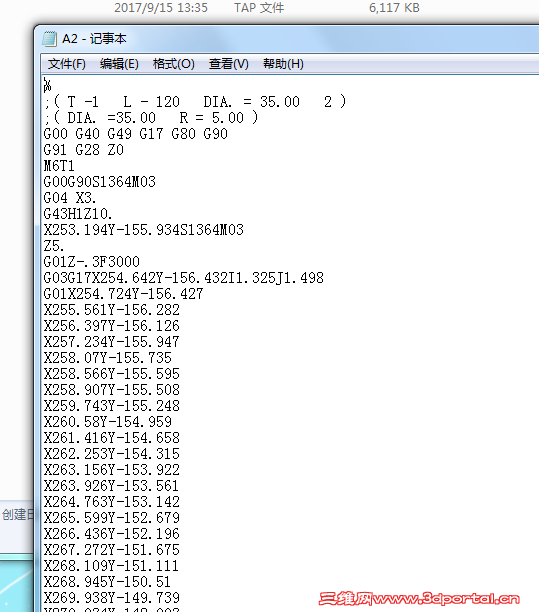The image size is (539, 612).
Task: Click the line G91 G28 Z0
Action: pyautogui.click(x=84, y=150)
